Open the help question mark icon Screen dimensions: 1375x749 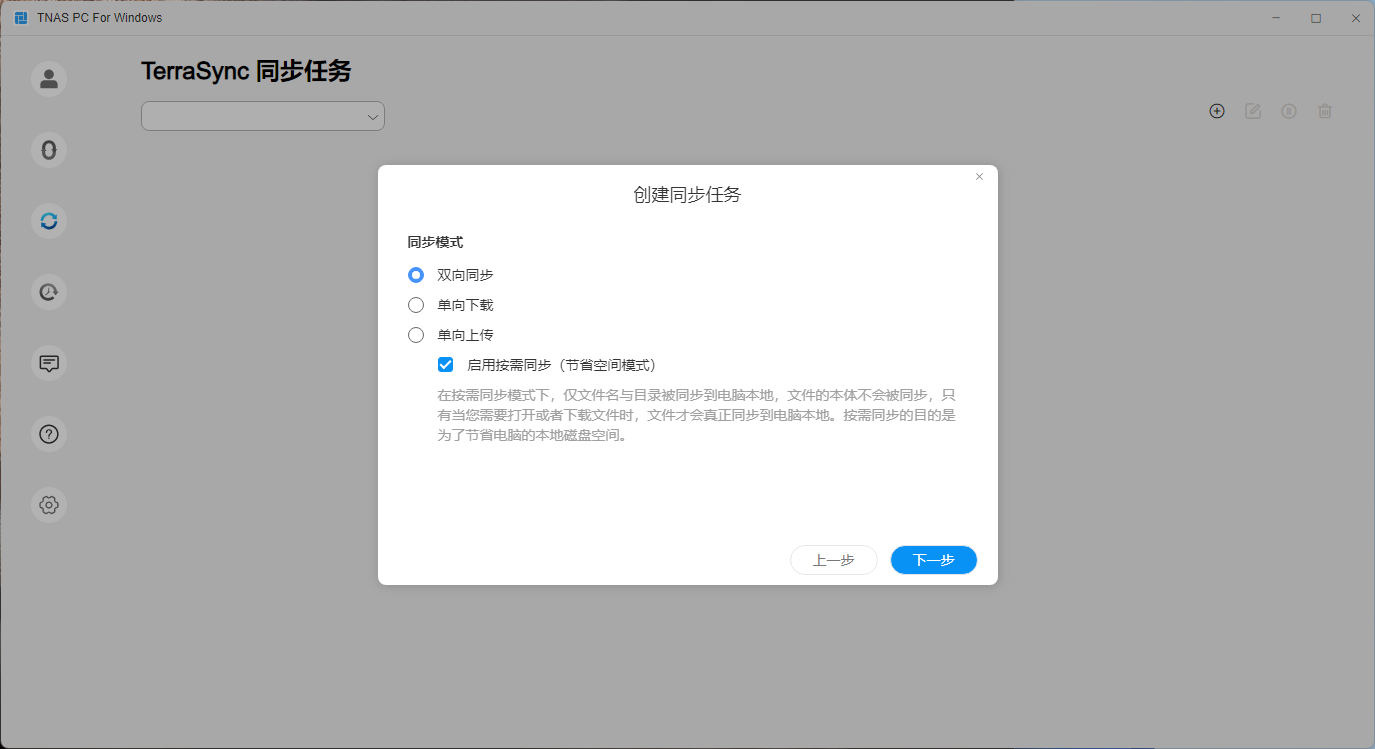(x=49, y=434)
